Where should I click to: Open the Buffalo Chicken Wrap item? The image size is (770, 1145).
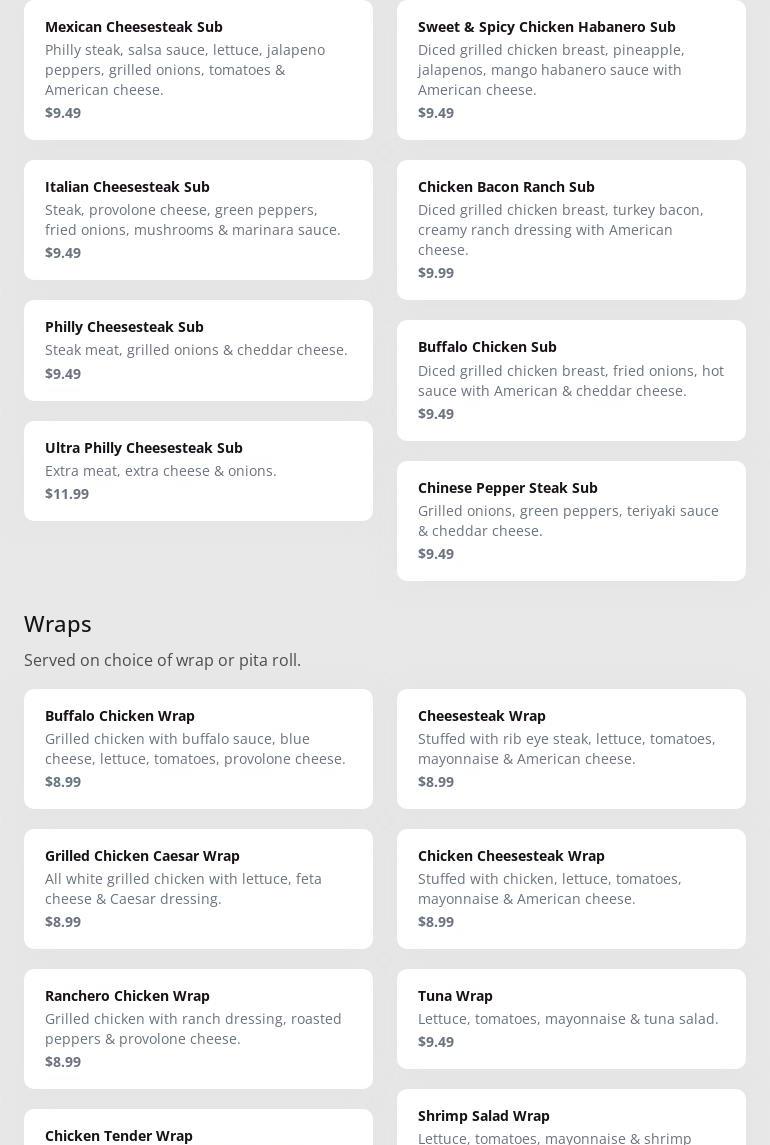(x=198, y=748)
